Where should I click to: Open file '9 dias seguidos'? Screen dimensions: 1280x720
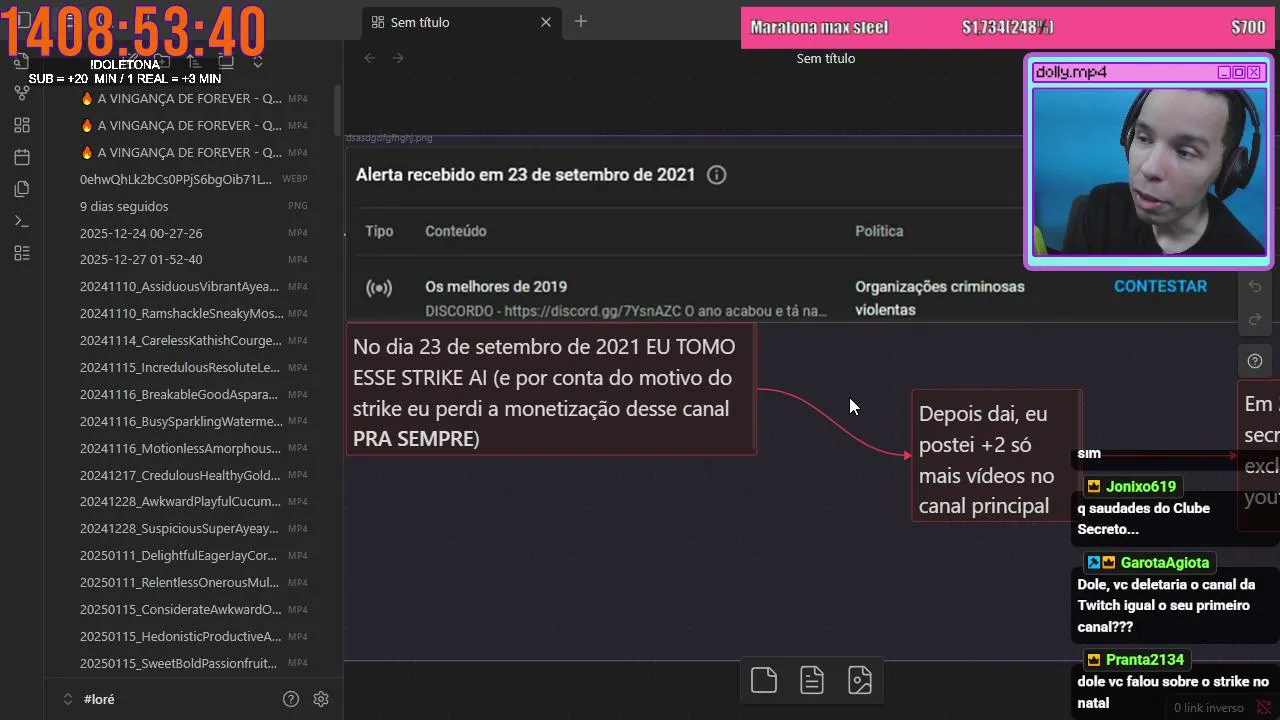[x=124, y=206]
